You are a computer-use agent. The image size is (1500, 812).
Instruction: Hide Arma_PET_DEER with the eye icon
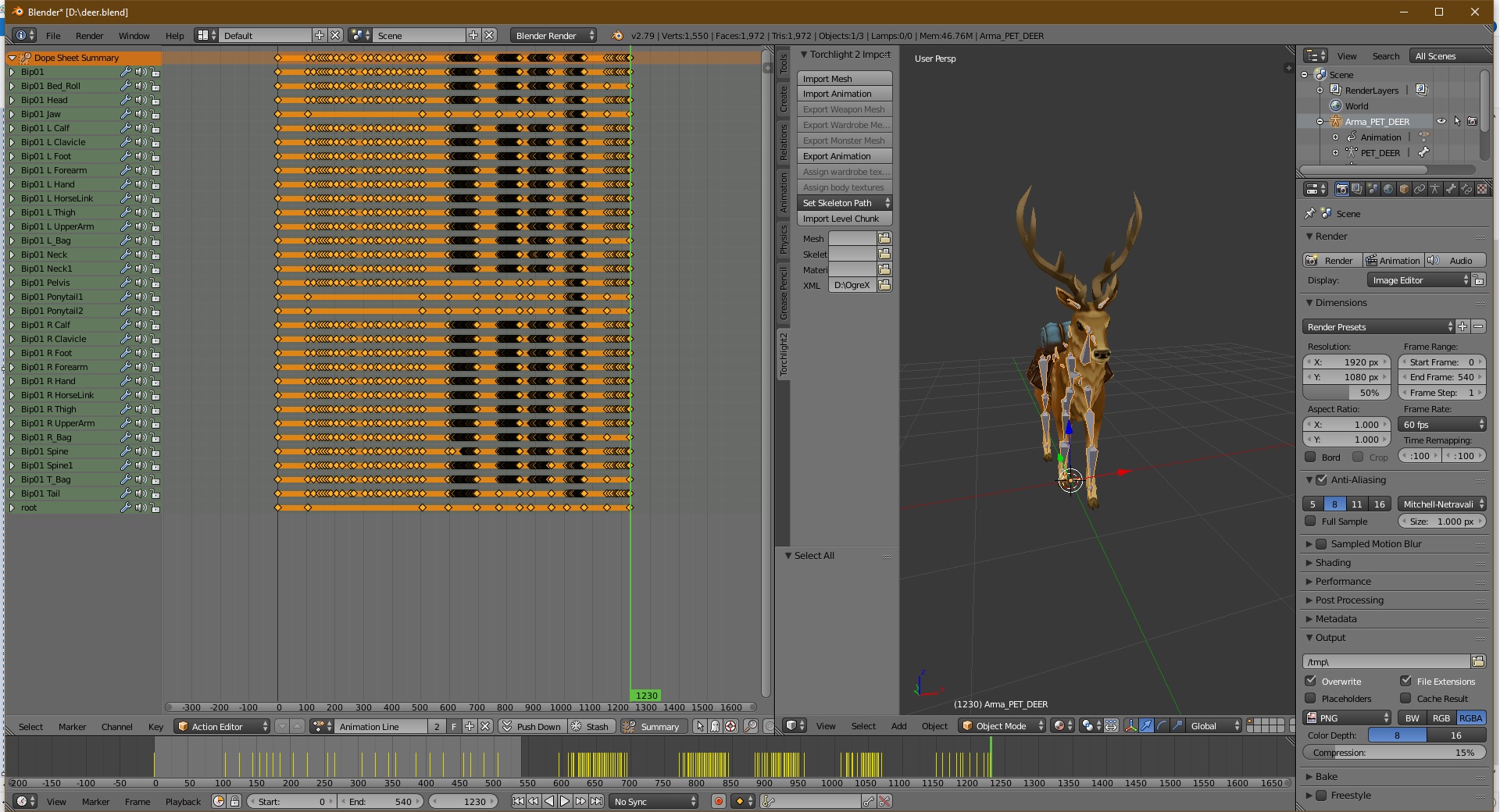(1441, 122)
